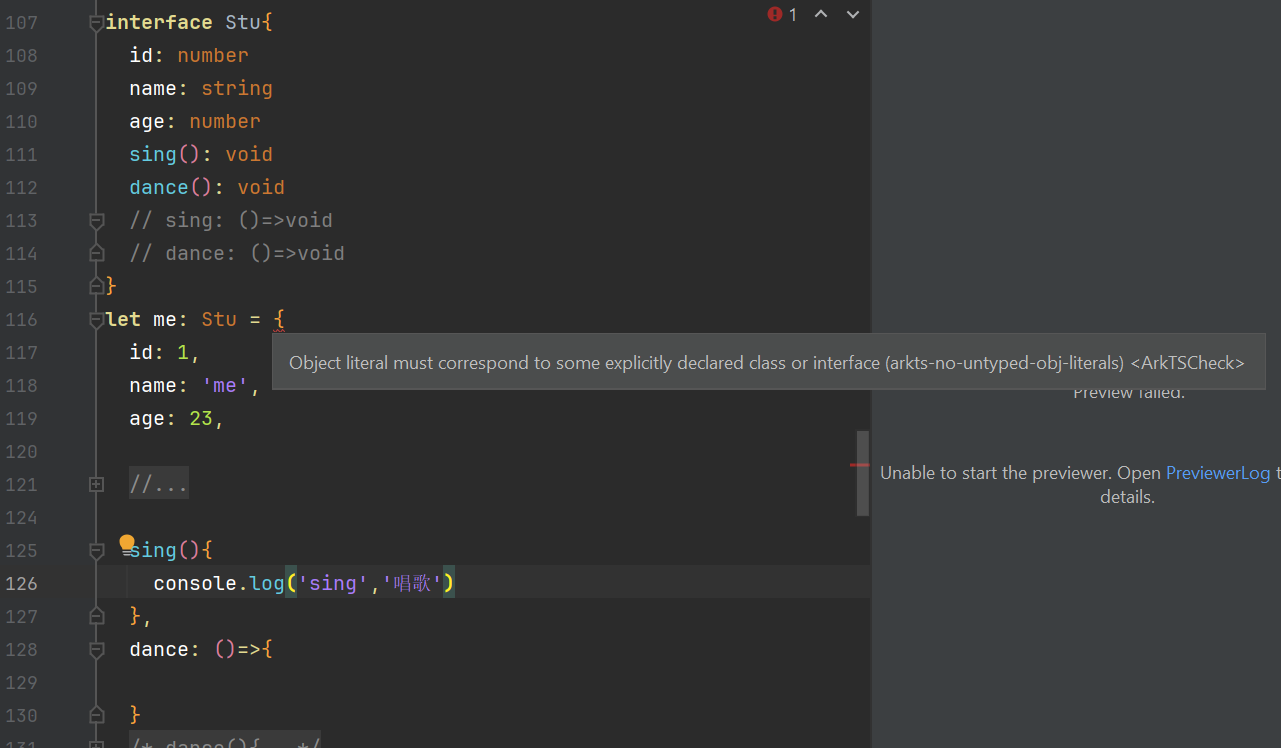1281x748 pixels.
Task: Click 'age: number' on line 110
Action: 195,121
